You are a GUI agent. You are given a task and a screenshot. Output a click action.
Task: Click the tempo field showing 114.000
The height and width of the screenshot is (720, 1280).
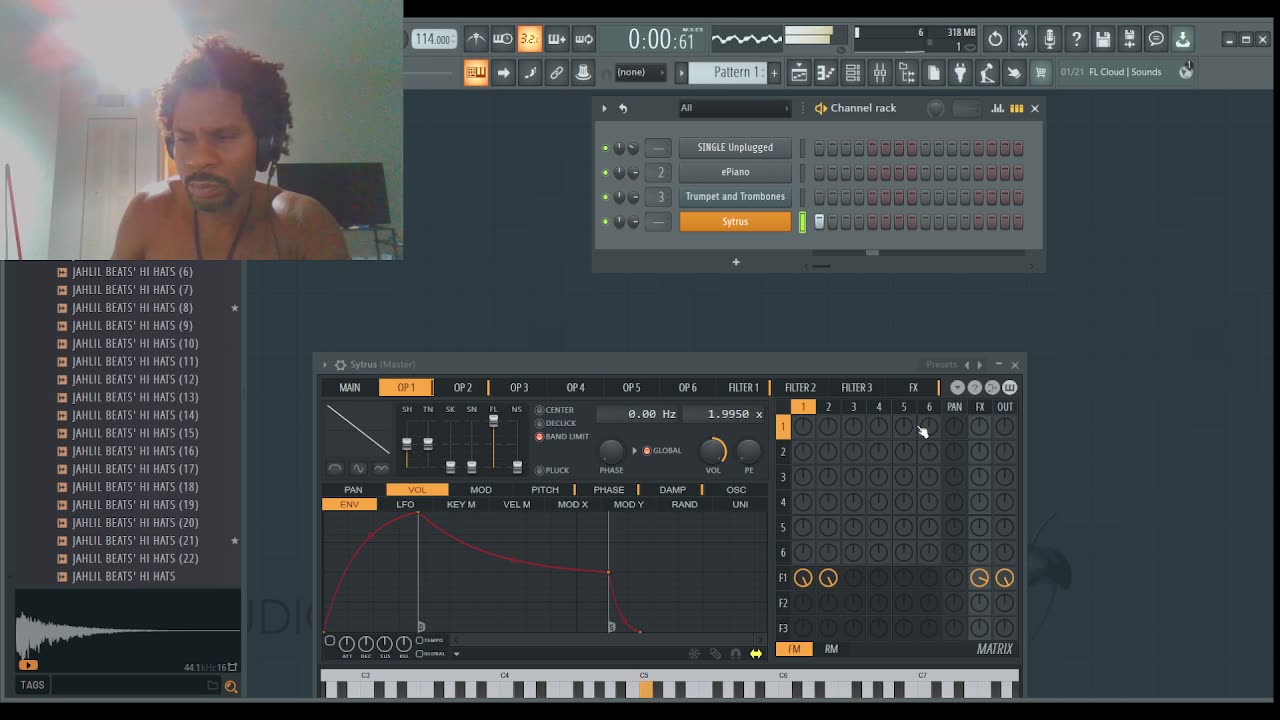[x=433, y=39]
